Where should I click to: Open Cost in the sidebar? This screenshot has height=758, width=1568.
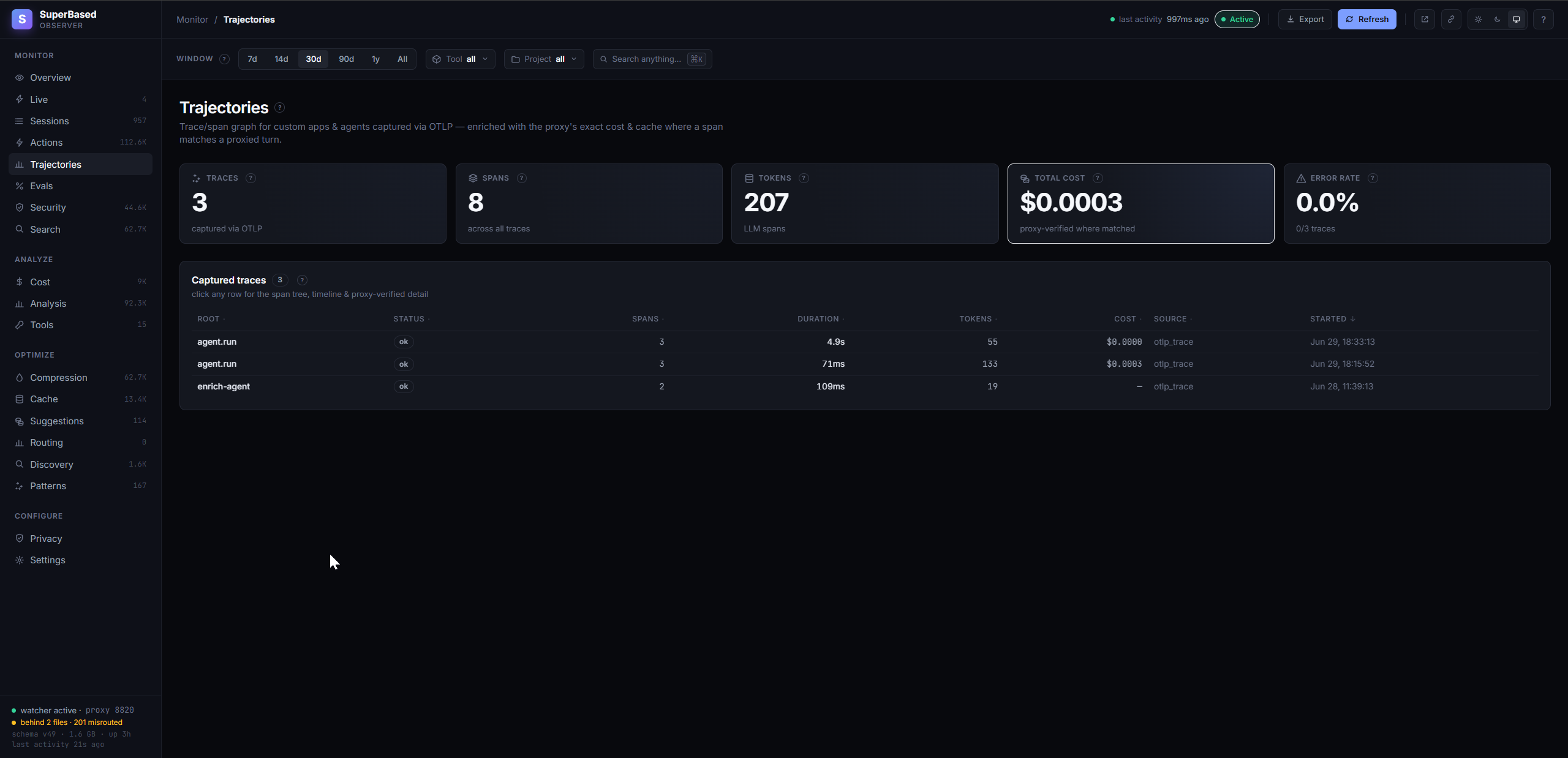click(x=80, y=282)
